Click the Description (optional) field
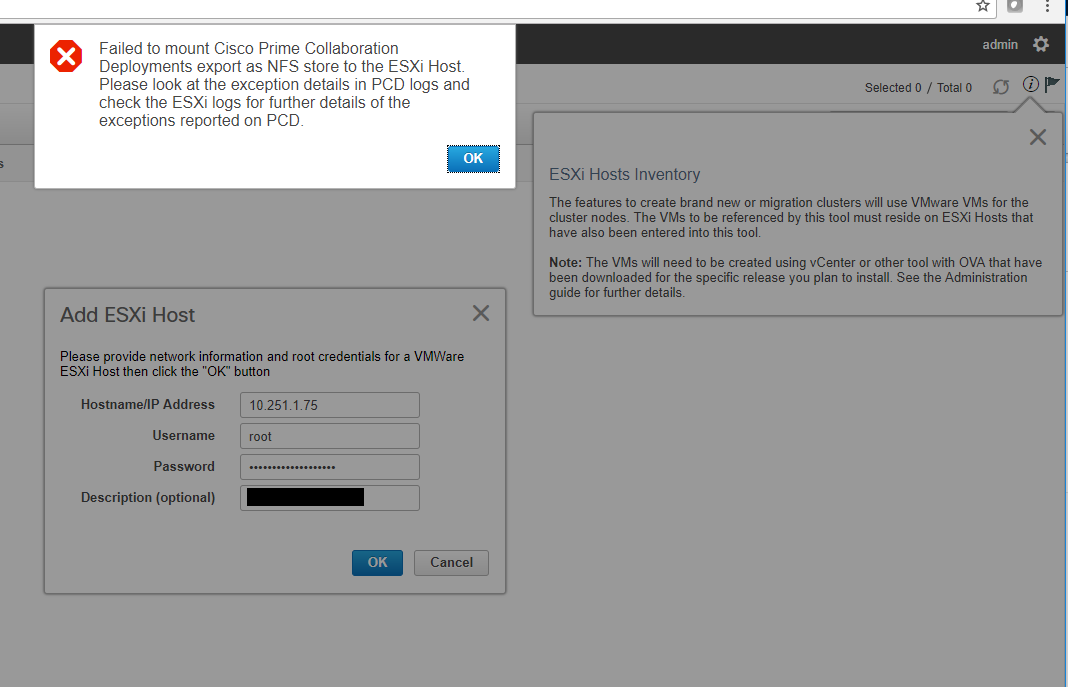This screenshot has width=1068, height=687. pyautogui.click(x=329, y=497)
